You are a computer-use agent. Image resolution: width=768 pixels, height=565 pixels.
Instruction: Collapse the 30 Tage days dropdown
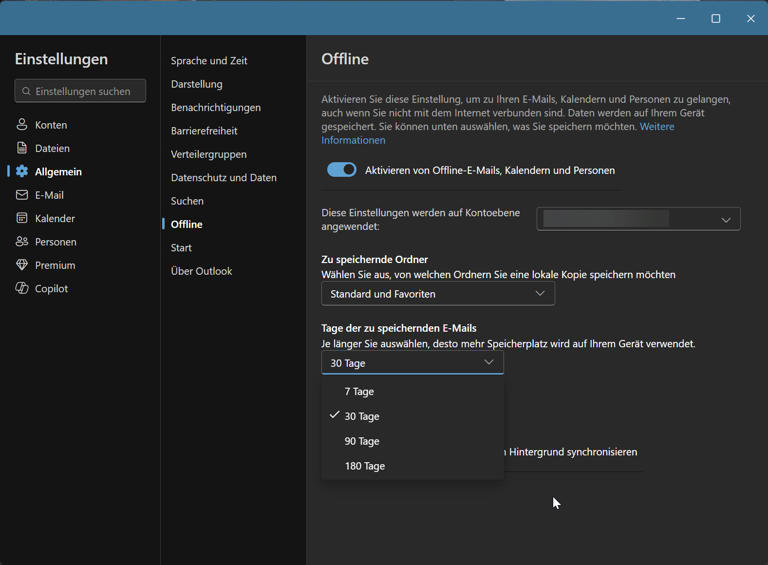click(412, 363)
